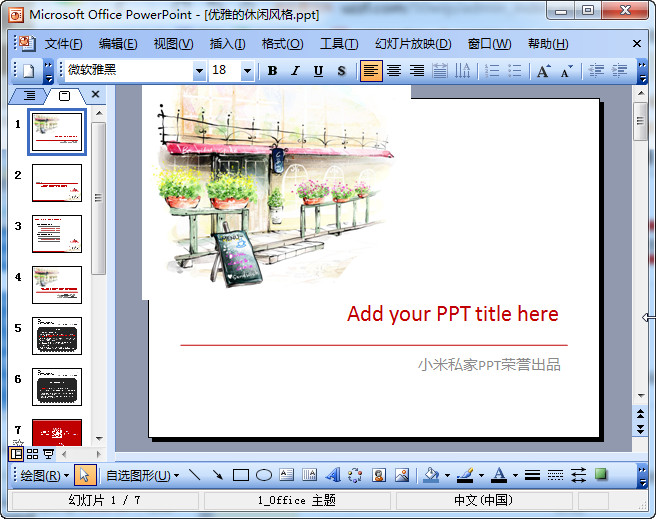Open the 幻灯片放映(D) Slide Show menu

(413, 44)
